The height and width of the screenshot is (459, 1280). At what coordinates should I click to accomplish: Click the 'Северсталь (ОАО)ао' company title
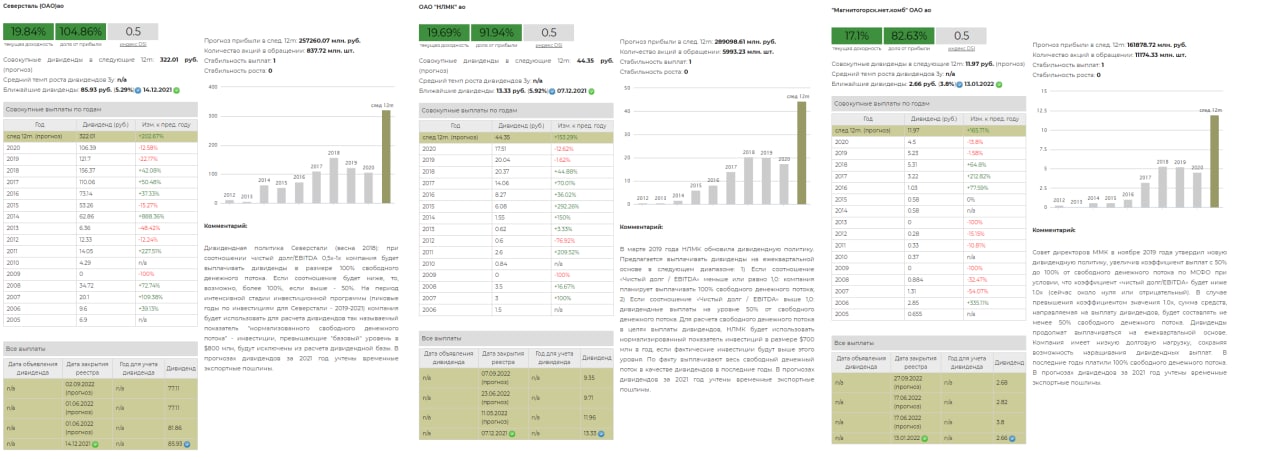point(31,6)
